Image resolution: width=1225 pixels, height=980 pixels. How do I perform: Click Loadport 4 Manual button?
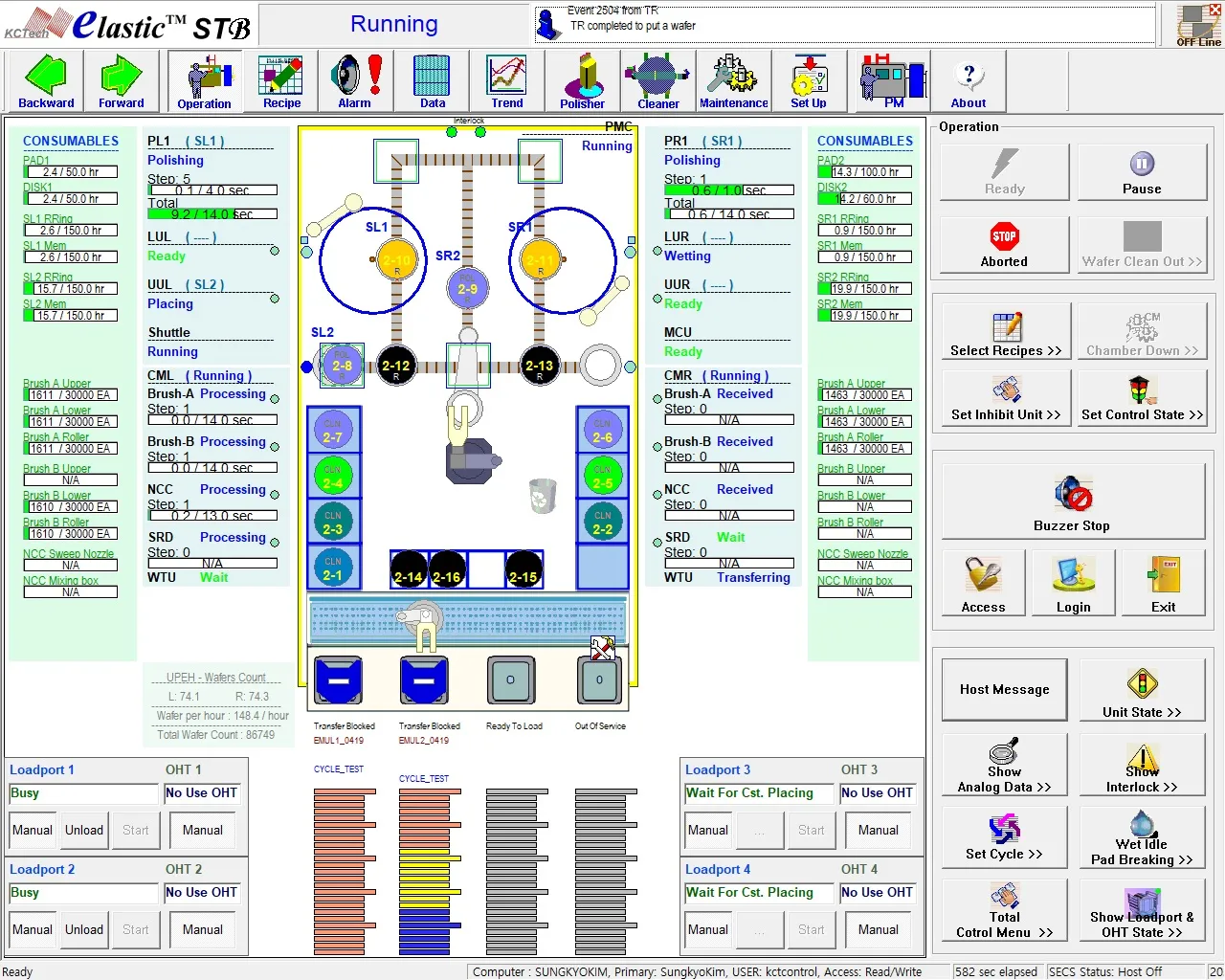point(708,929)
